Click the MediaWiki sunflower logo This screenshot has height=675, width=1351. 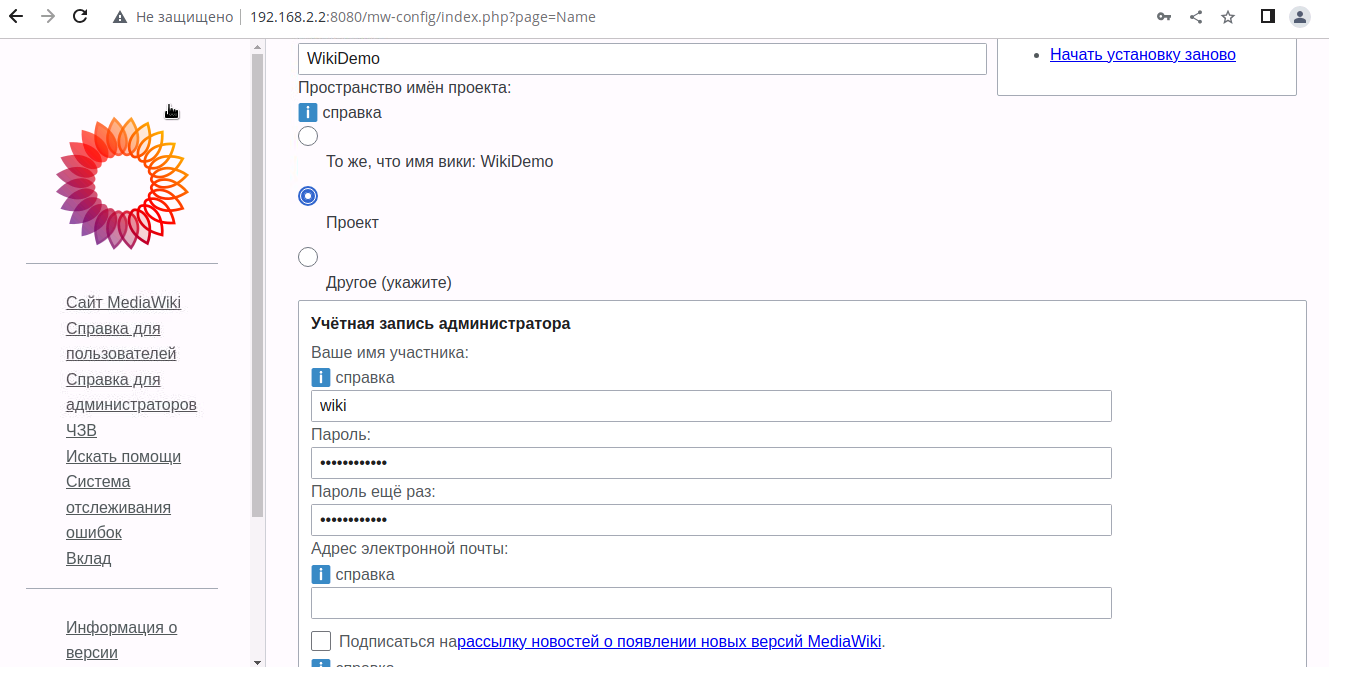122,183
